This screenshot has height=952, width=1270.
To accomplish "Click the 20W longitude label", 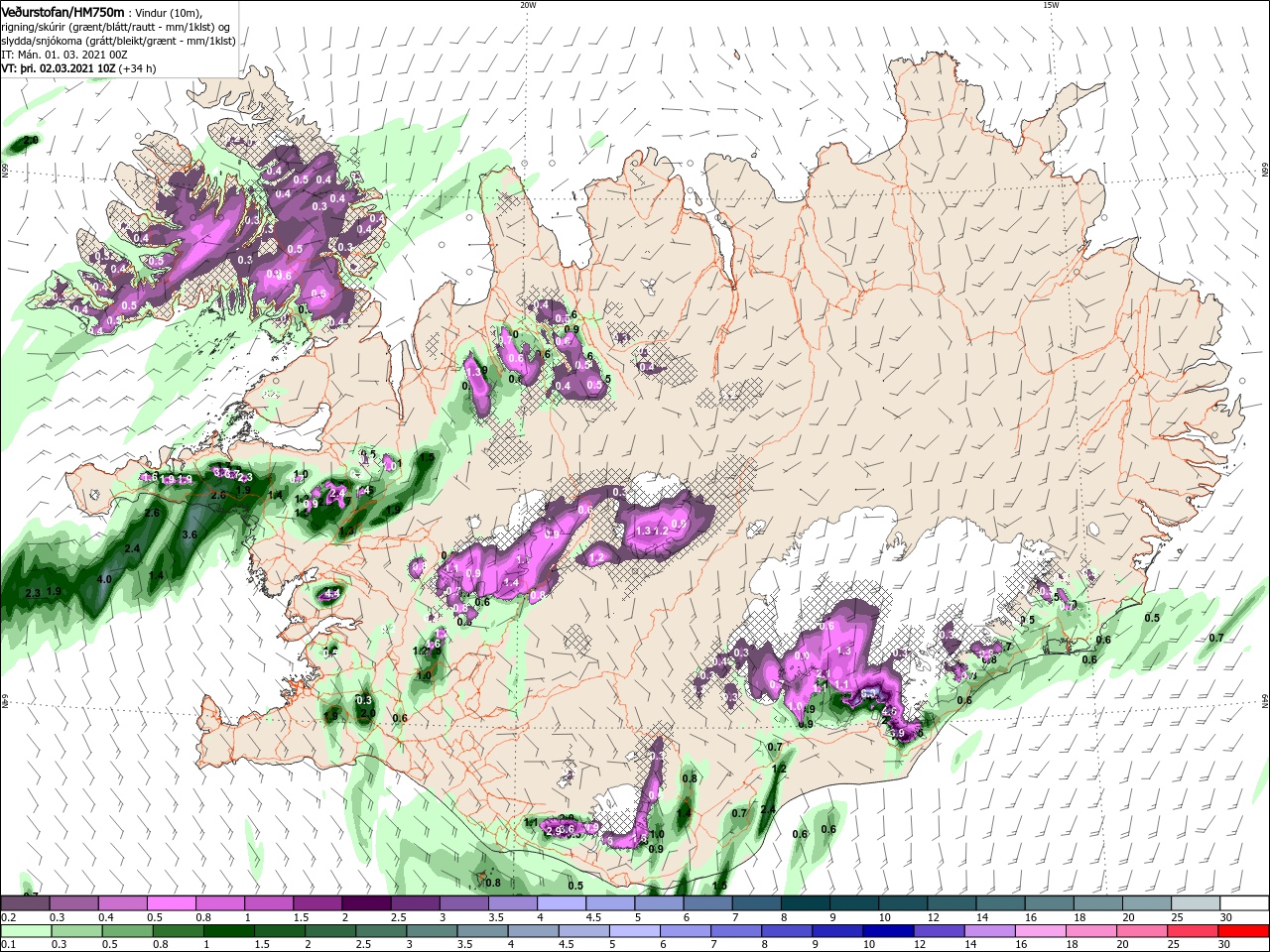I will 528,5.
